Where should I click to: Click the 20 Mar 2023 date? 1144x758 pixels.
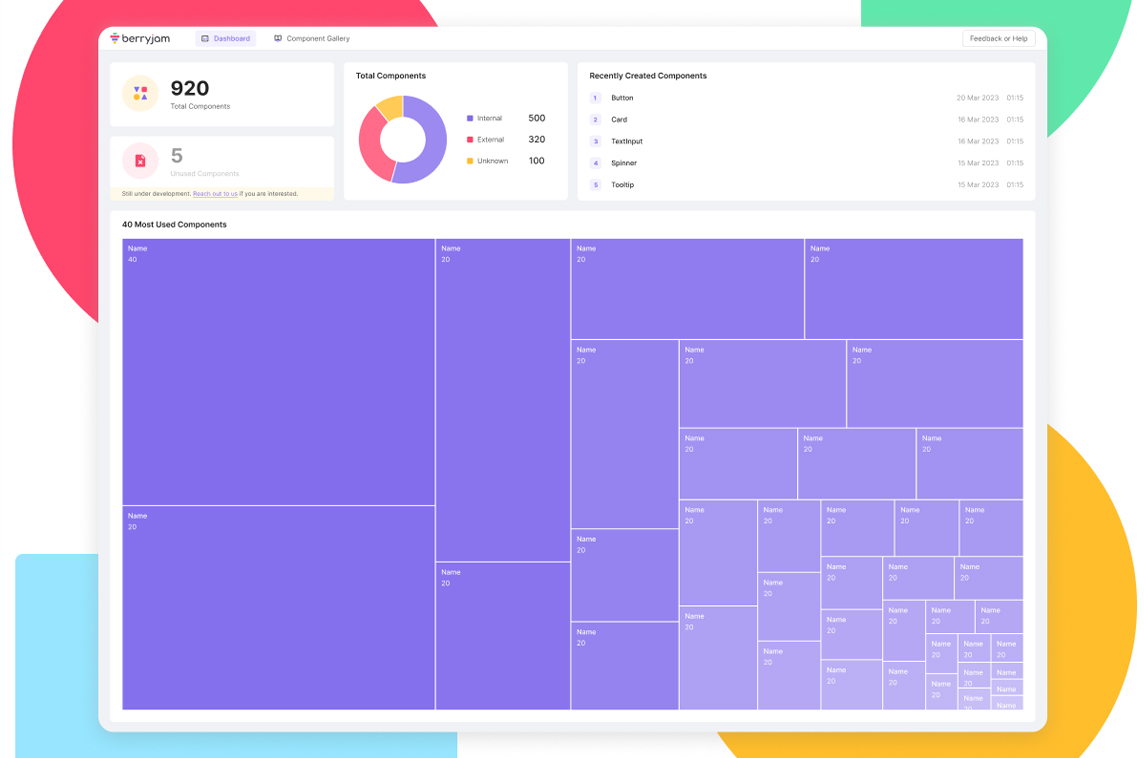[x=977, y=98]
